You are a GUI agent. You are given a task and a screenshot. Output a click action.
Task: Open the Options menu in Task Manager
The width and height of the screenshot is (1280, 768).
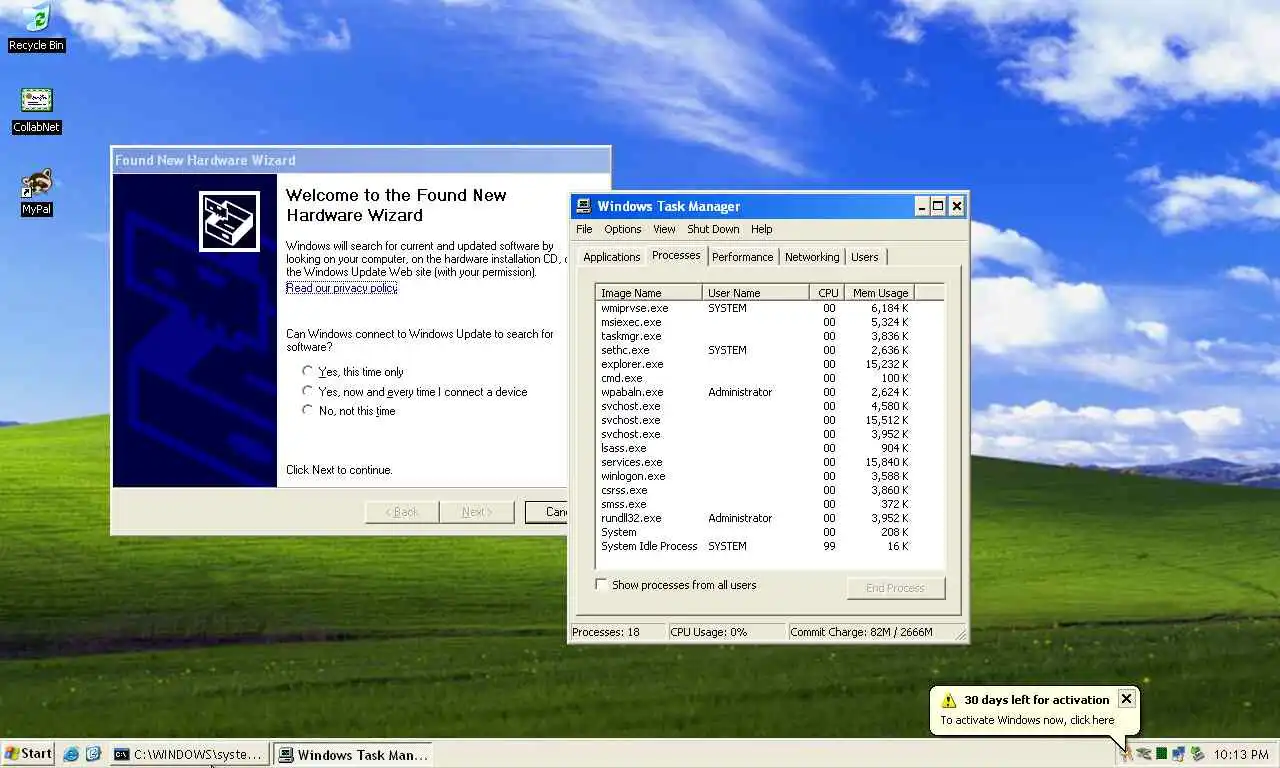[x=623, y=229]
